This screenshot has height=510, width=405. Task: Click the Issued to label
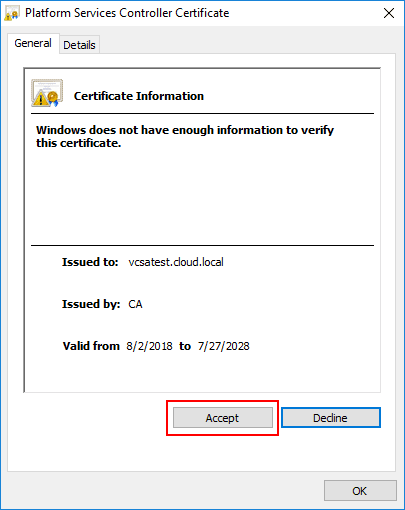(90, 262)
